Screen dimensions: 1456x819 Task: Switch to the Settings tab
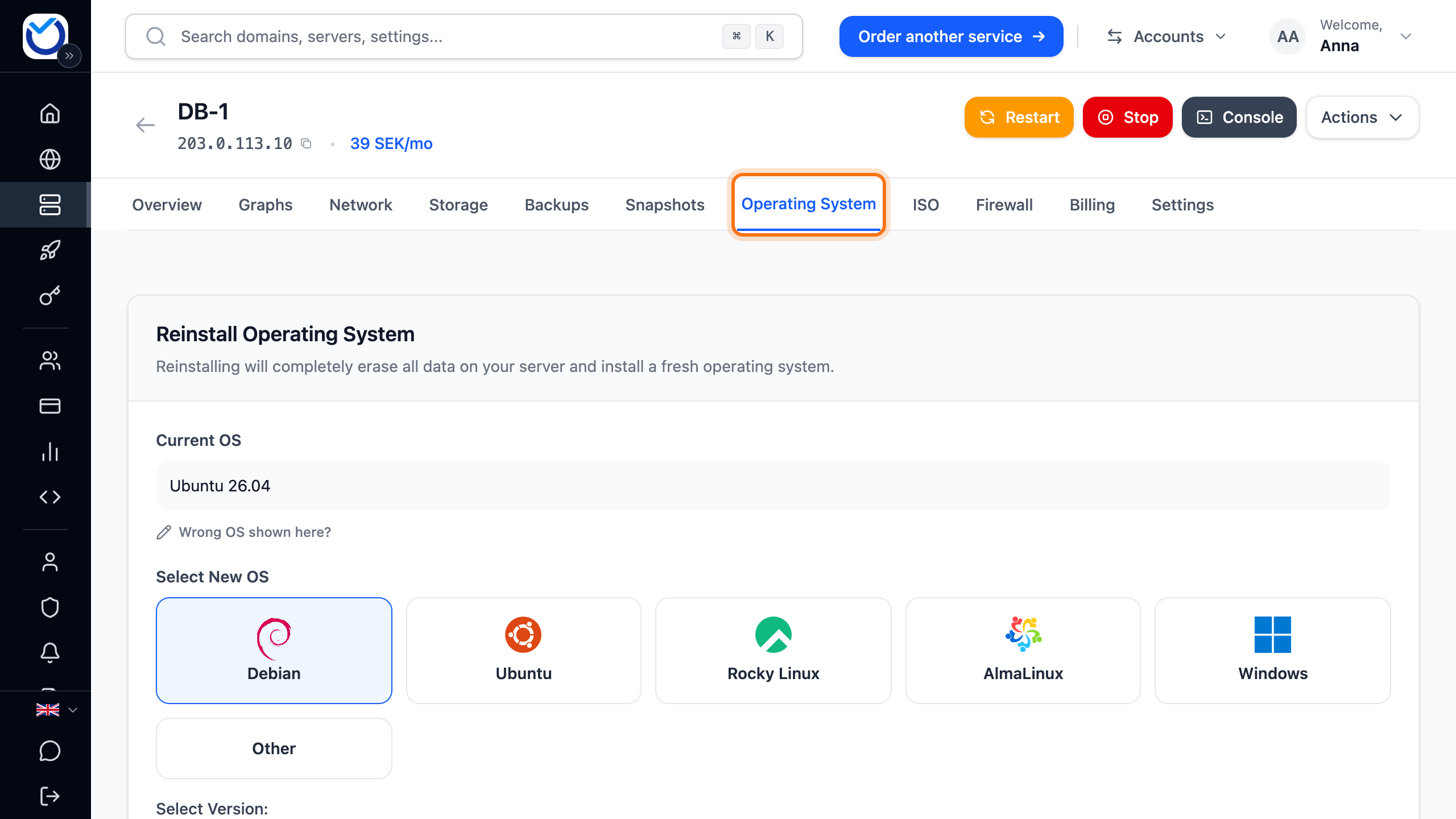(x=1183, y=205)
